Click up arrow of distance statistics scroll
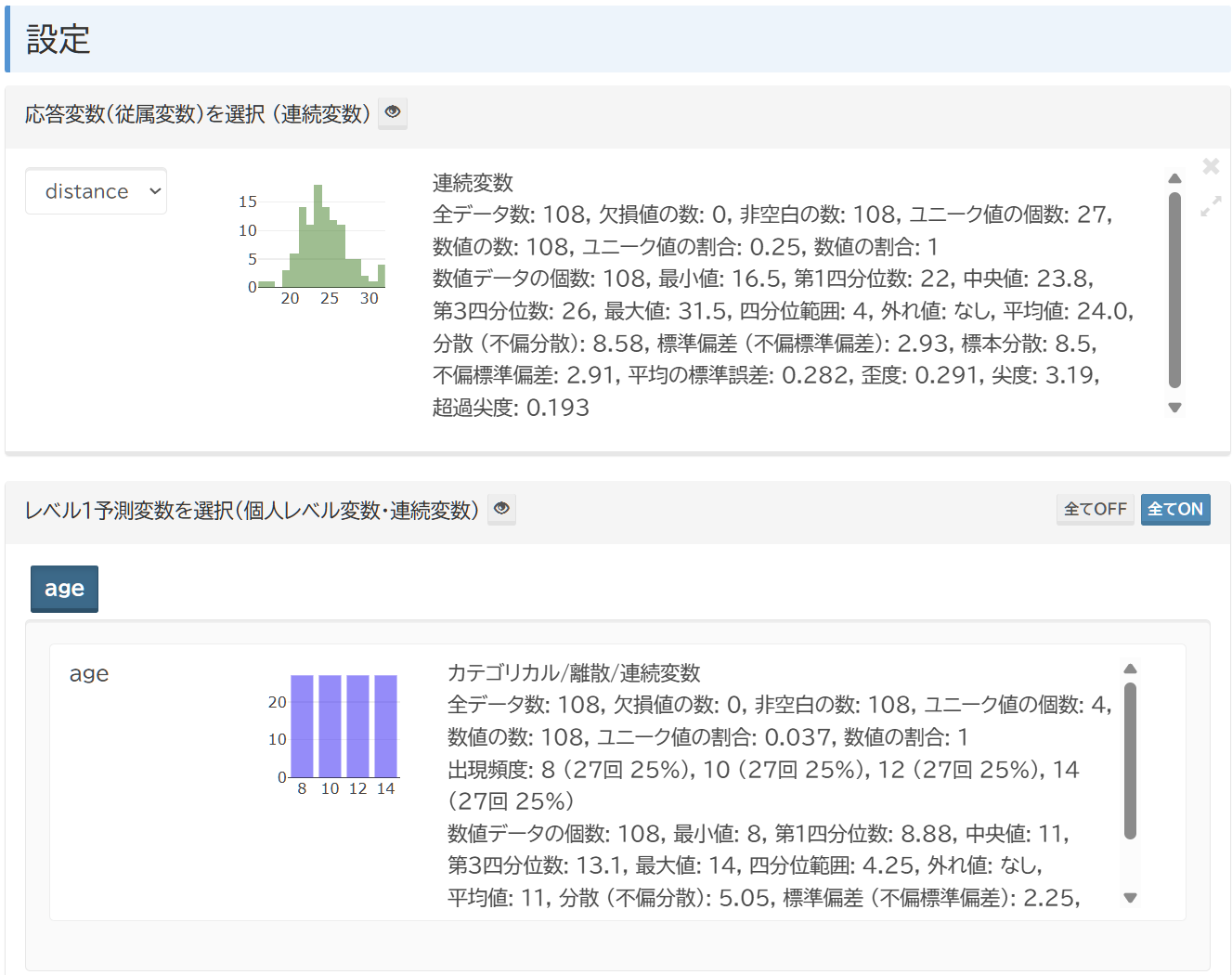This screenshot has width=1232, height=975. point(1174,178)
